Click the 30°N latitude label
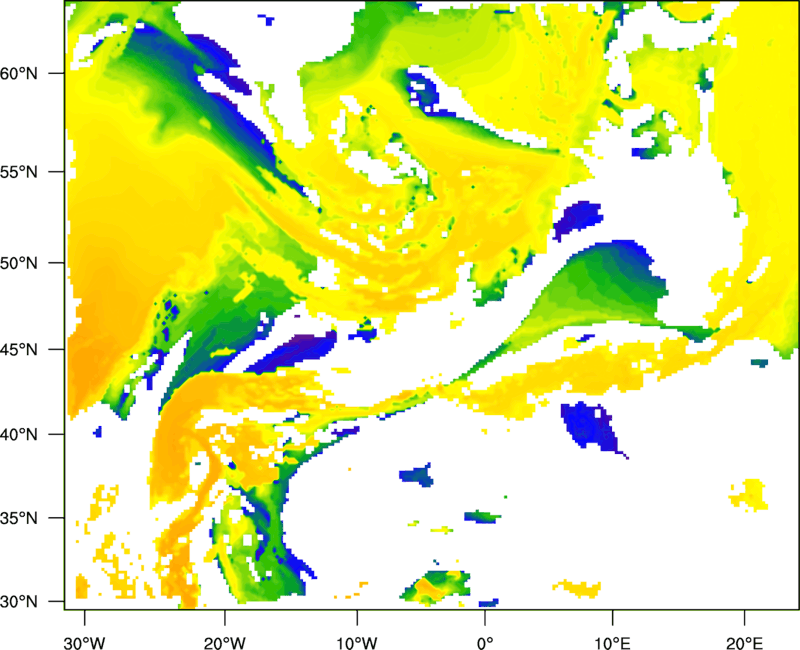Image resolution: width=800 pixels, height=650 pixels. (19, 602)
